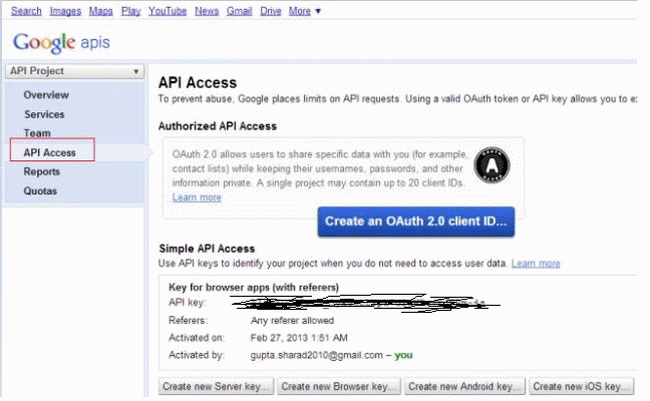650x401 pixels.
Task: Click the Authorized API Access heading
Action: tap(217, 126)
